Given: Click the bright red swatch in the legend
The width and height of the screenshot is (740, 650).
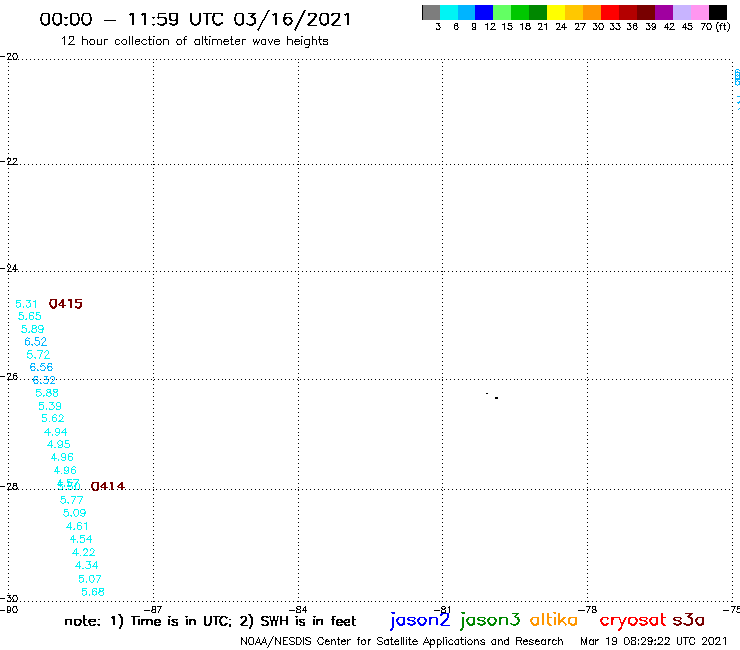Looking at the screenshot, I should coord(610,12).
